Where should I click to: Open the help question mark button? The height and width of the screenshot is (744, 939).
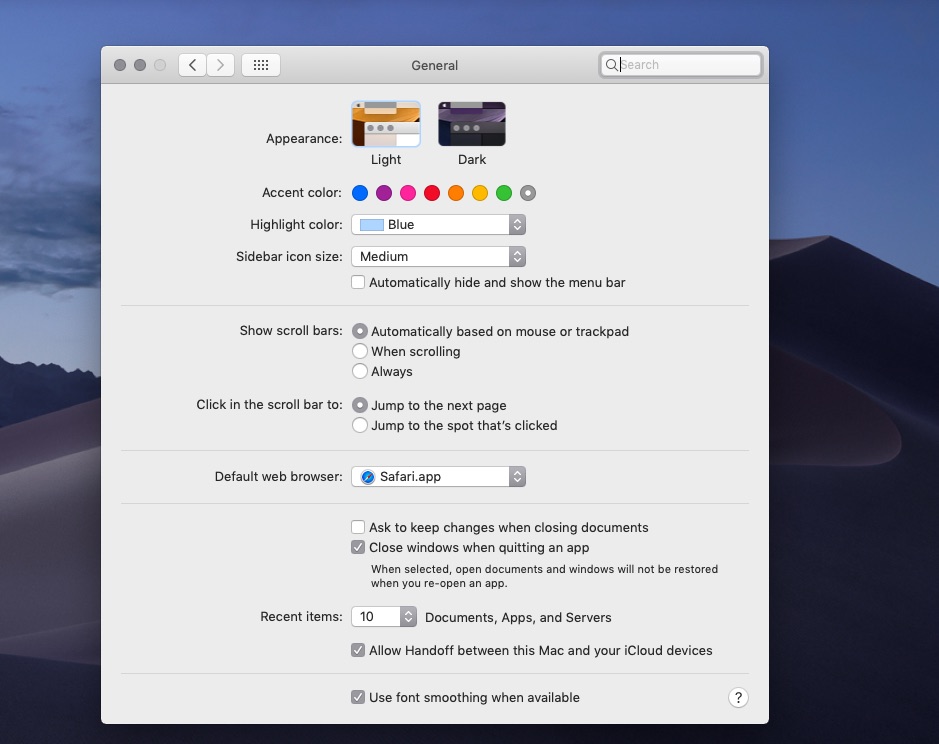coord(738,698)
